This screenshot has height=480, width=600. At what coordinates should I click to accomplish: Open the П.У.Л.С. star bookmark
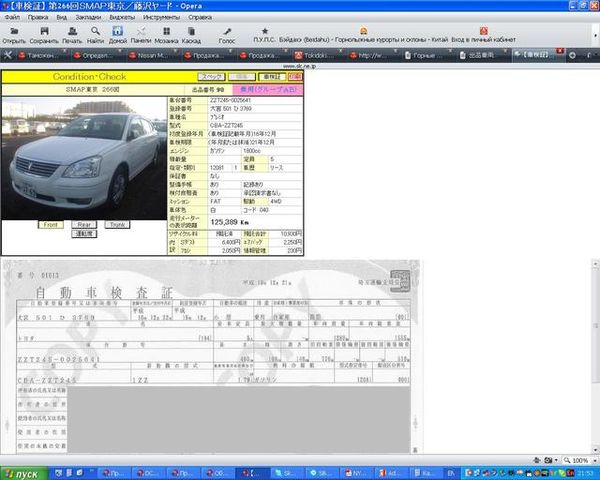click(x=264, y=35)
